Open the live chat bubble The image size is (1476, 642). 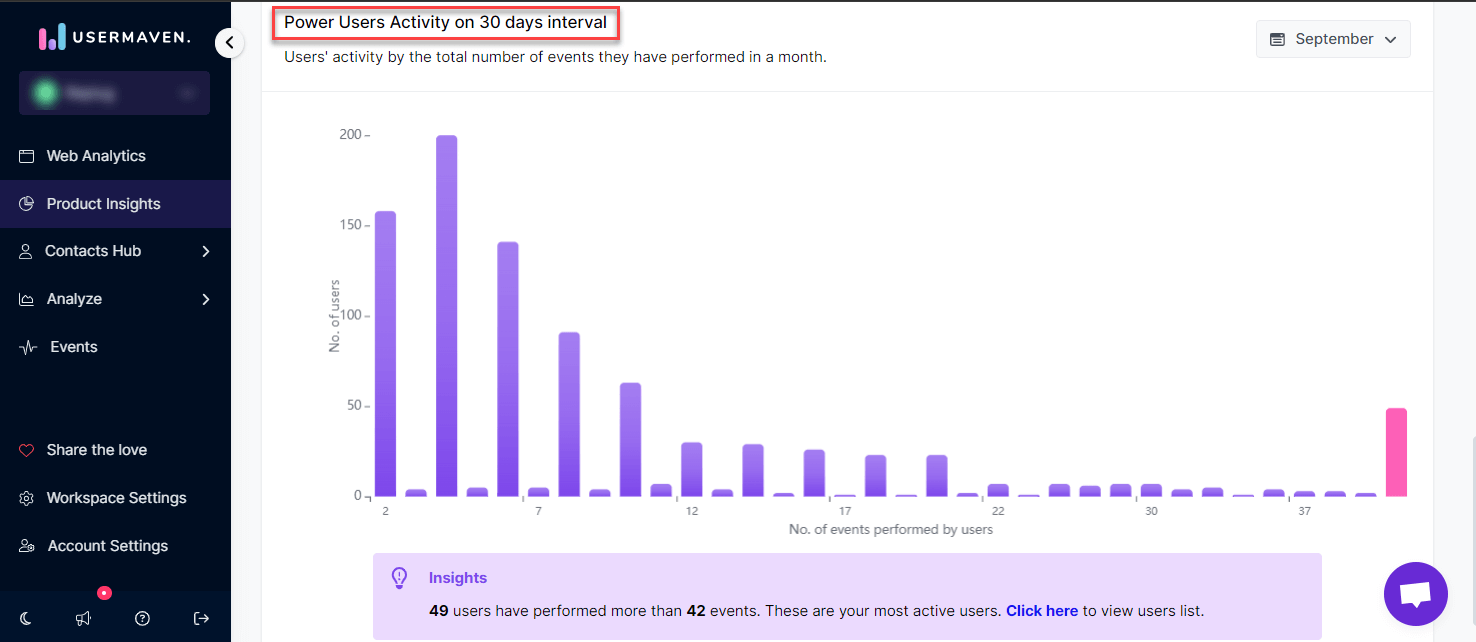click(1415, 593)
